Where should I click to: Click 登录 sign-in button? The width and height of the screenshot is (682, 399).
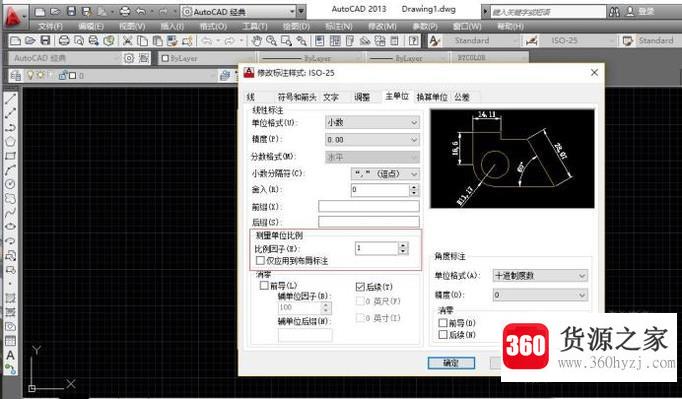[647, 12]
